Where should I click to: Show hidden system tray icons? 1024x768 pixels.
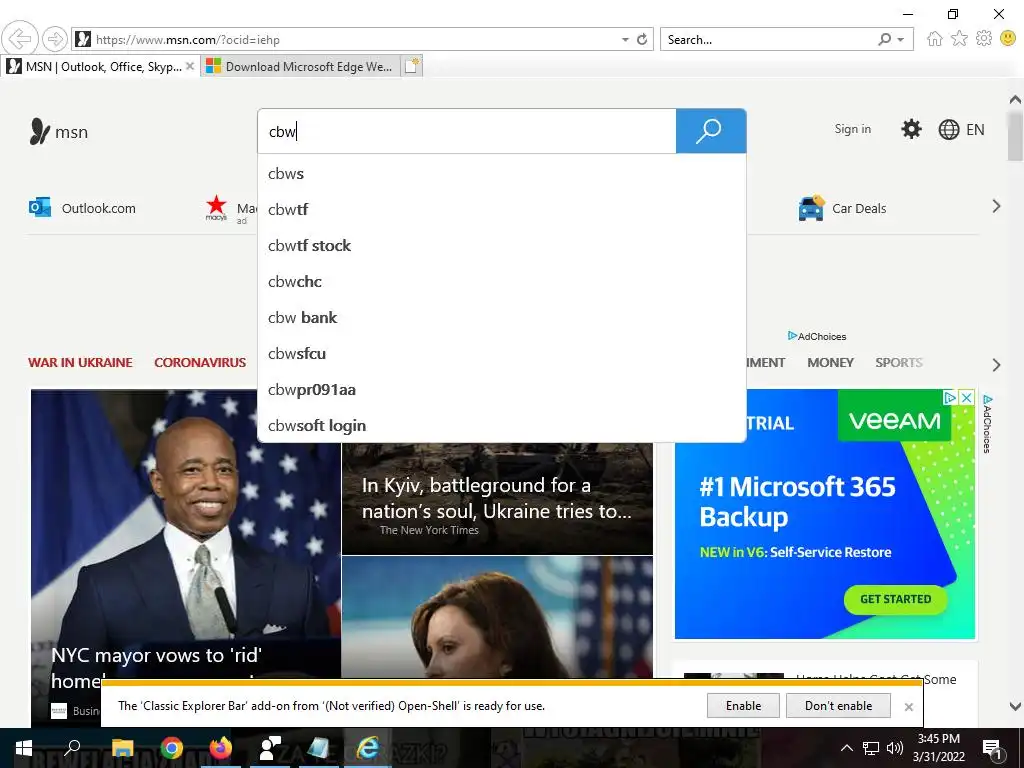[846, 748]
